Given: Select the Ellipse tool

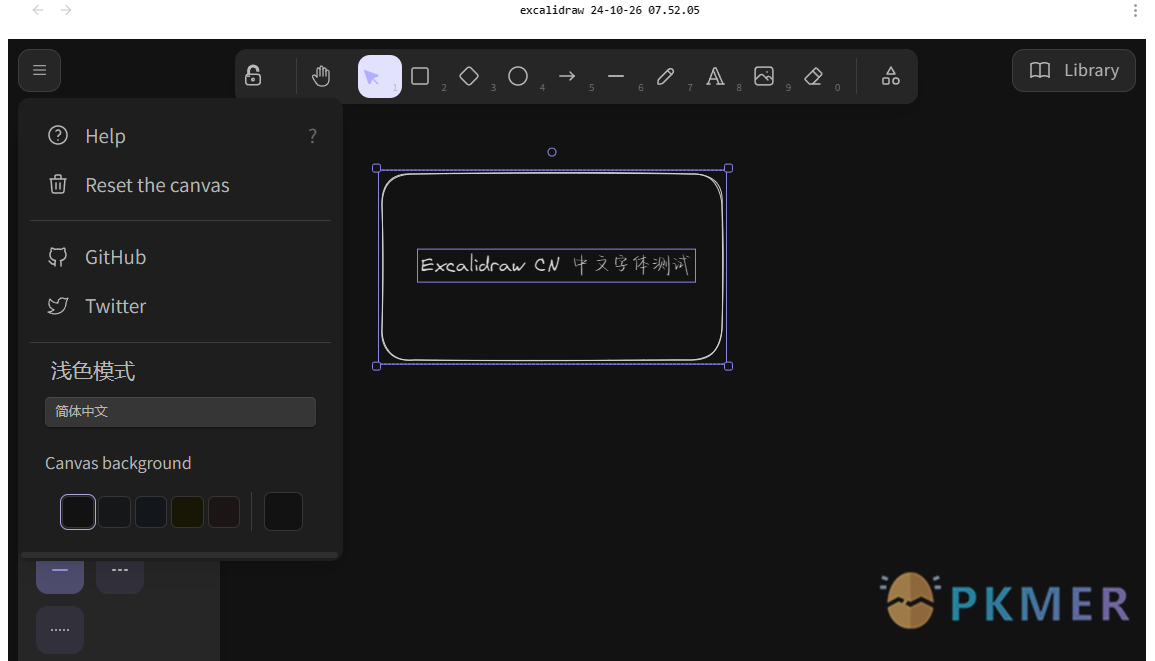Looking at the screenshot, I should tap(518, 76).
